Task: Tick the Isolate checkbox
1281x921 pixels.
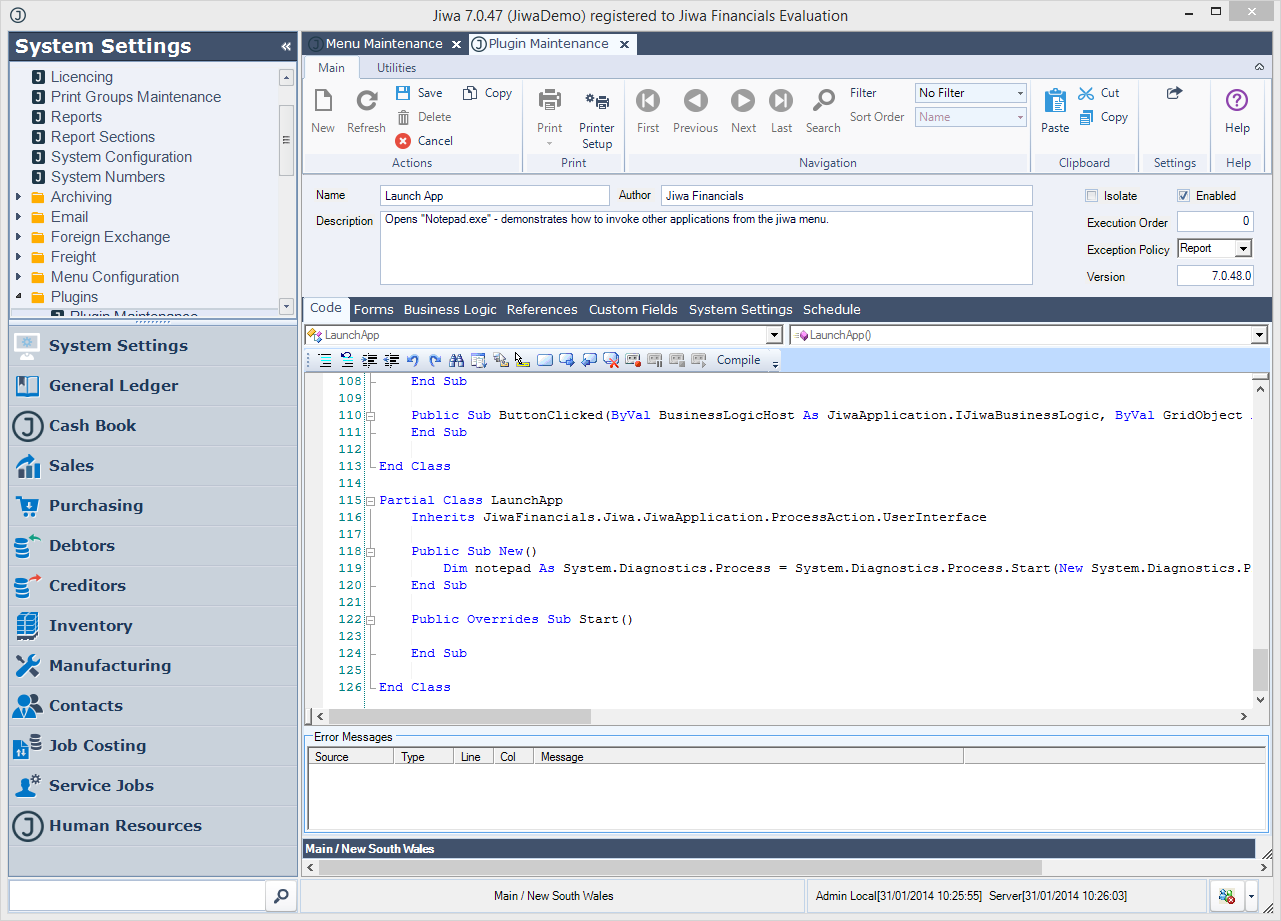Action: tap(1092, 196)
